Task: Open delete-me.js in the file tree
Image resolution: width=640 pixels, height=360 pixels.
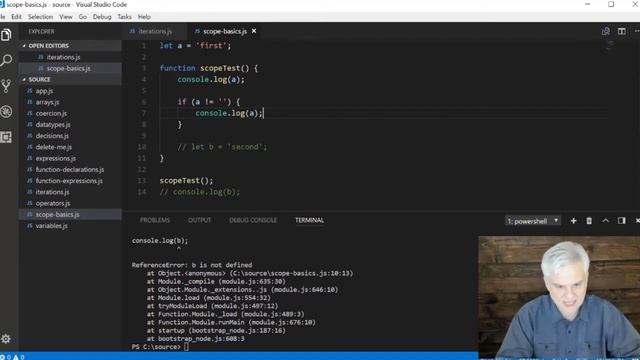Action: 70,147
